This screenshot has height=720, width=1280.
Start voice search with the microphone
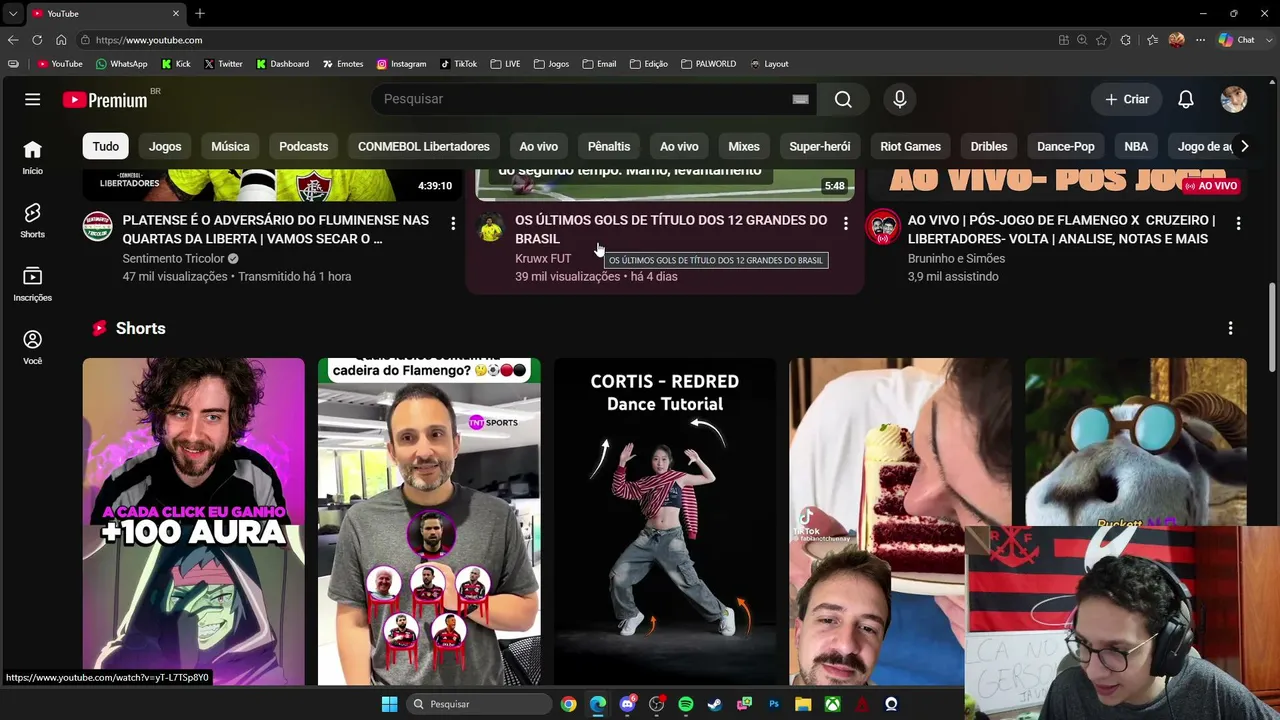coord(900,99)
